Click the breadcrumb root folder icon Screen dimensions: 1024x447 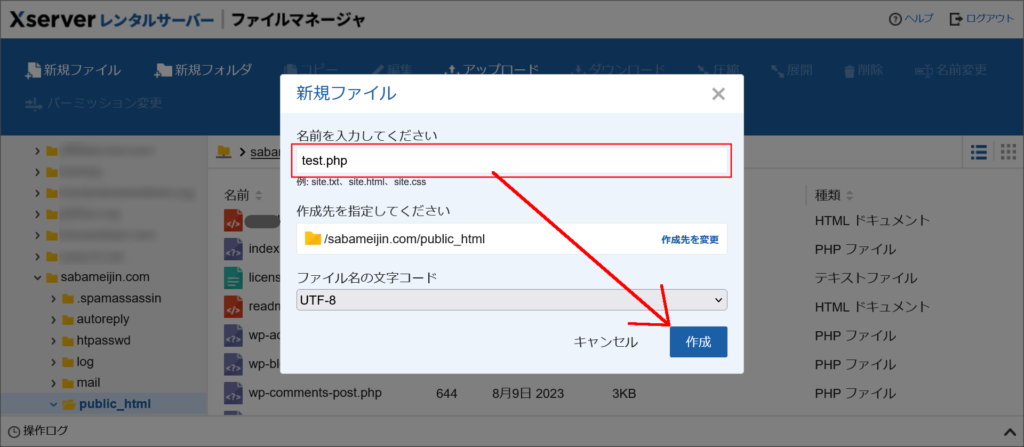(x=224, y=152)
